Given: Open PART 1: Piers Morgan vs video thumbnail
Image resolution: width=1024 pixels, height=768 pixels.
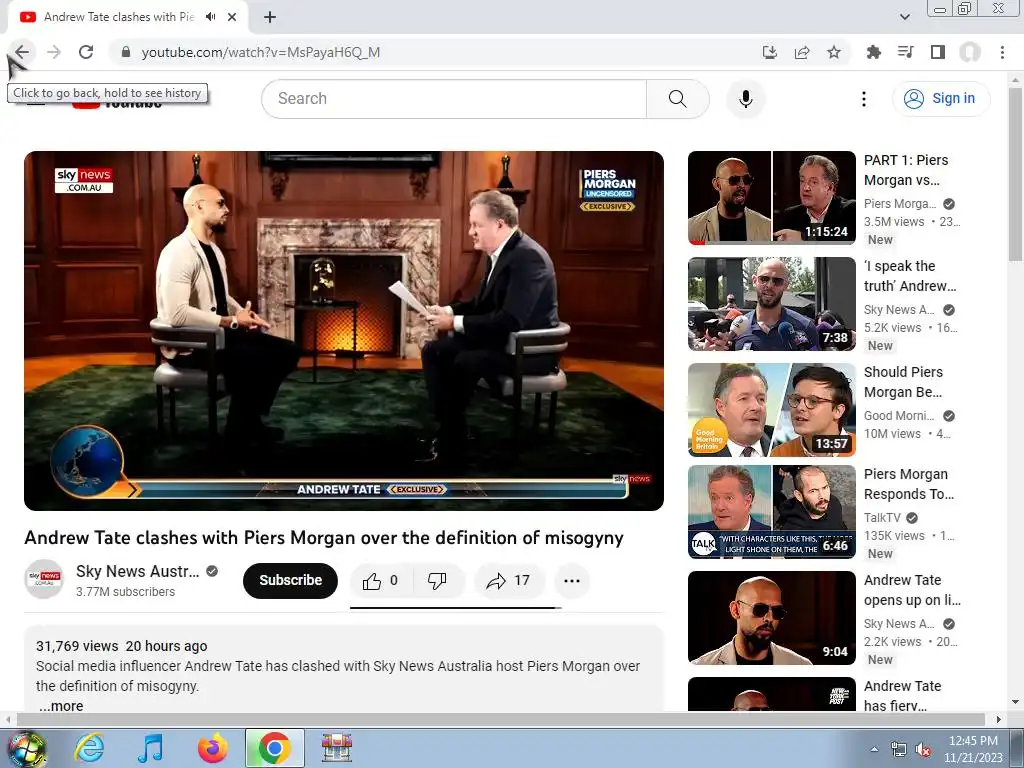Looking at the screenshot, I should 772,198.
